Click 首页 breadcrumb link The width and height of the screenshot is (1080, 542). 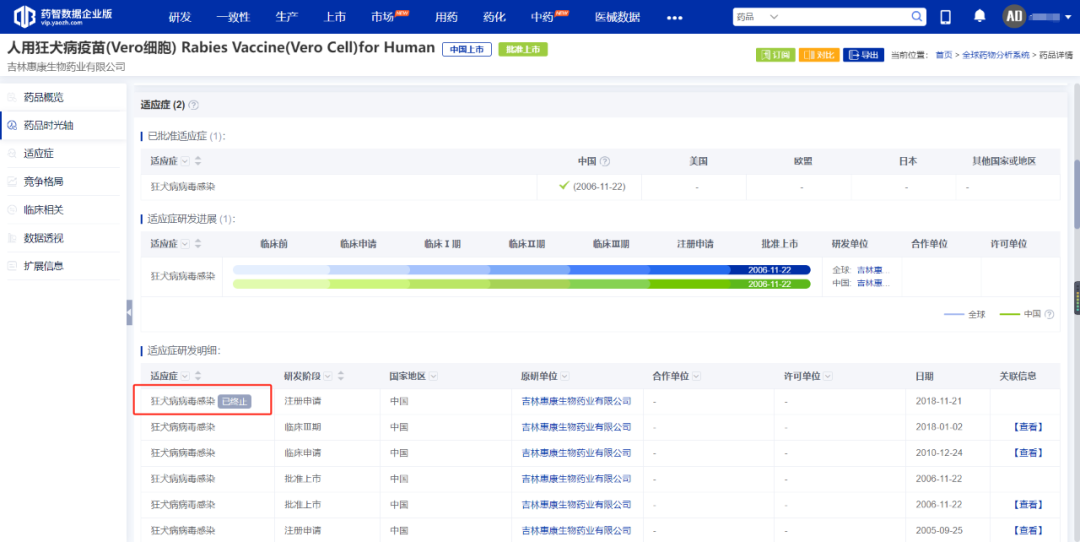(944, 55)
